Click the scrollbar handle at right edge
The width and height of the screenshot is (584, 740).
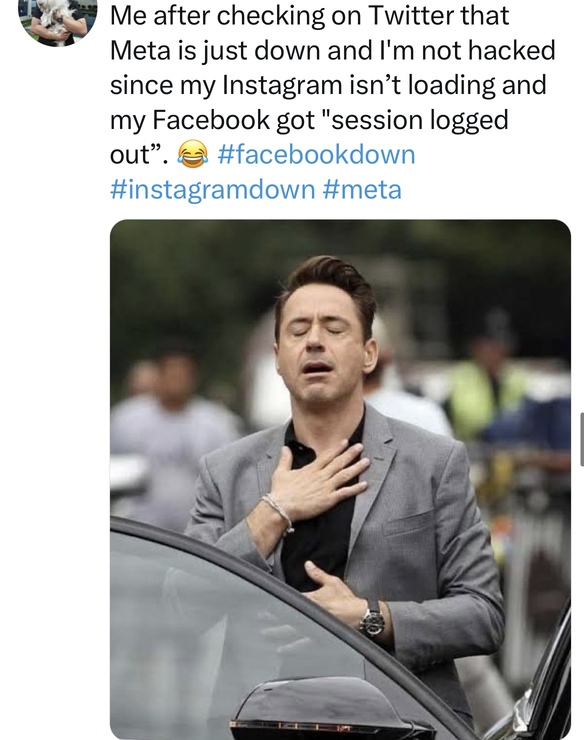582,439
